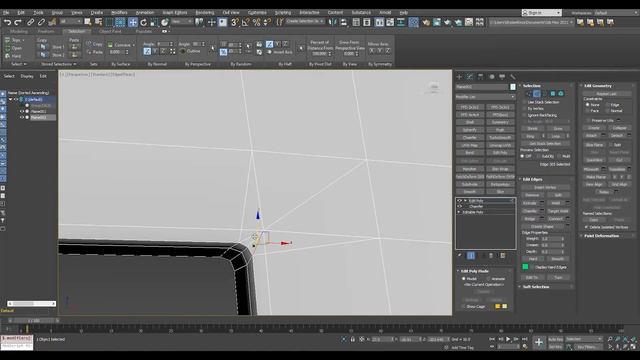
Task: Click the Zoom Extents viewport navigation icon
Action: (x=626, y=339)
